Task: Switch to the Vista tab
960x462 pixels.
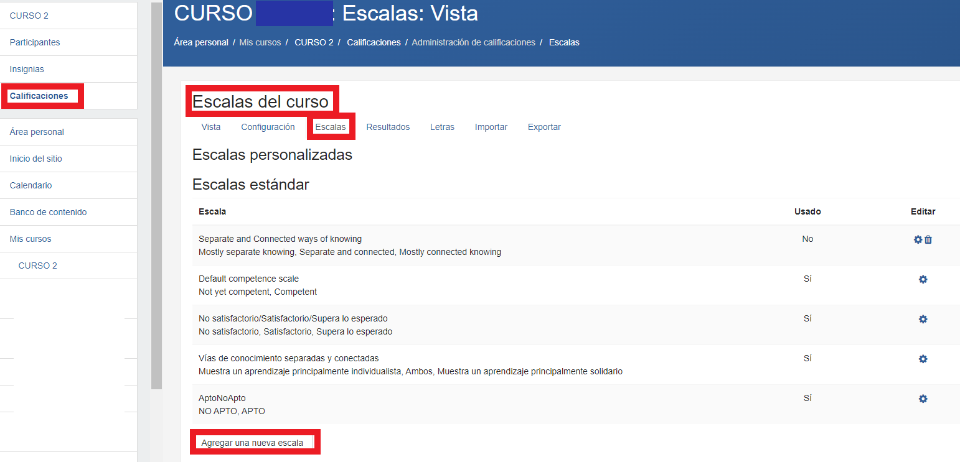Action: 211,127
